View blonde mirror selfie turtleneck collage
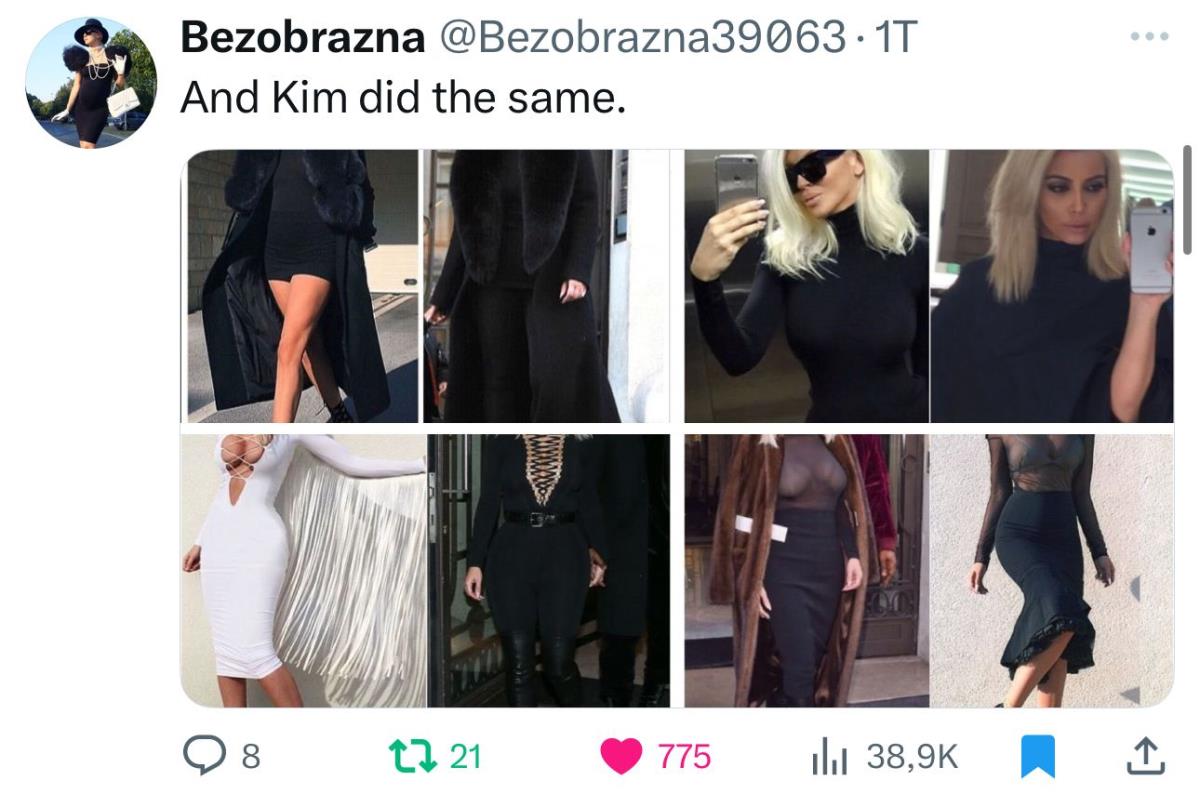Screen dimensions: 1200x807 tap(929, 286)
